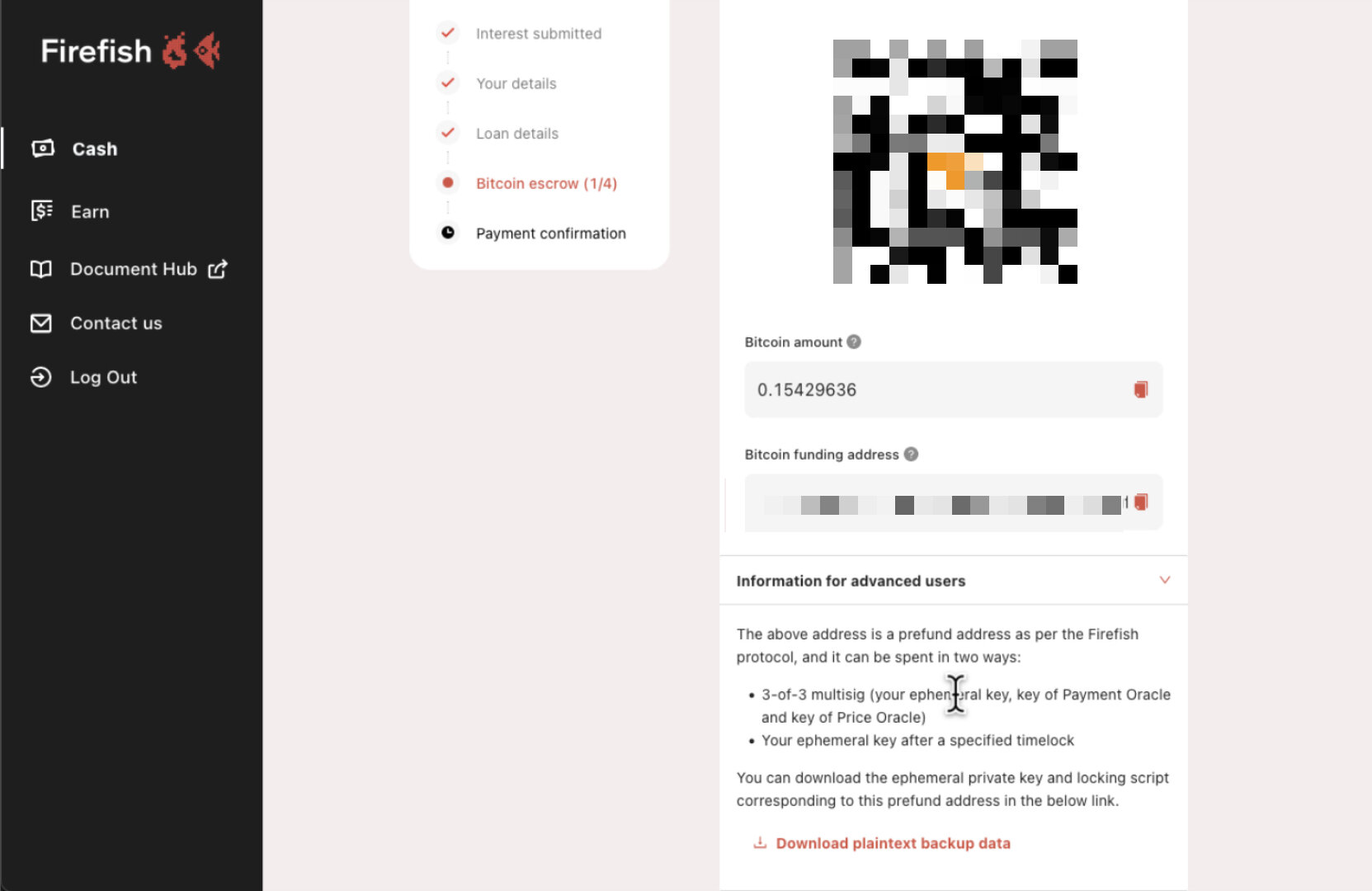Select the Interest submitted step
Screen dimensions: 1372x891
pos(539,34)
